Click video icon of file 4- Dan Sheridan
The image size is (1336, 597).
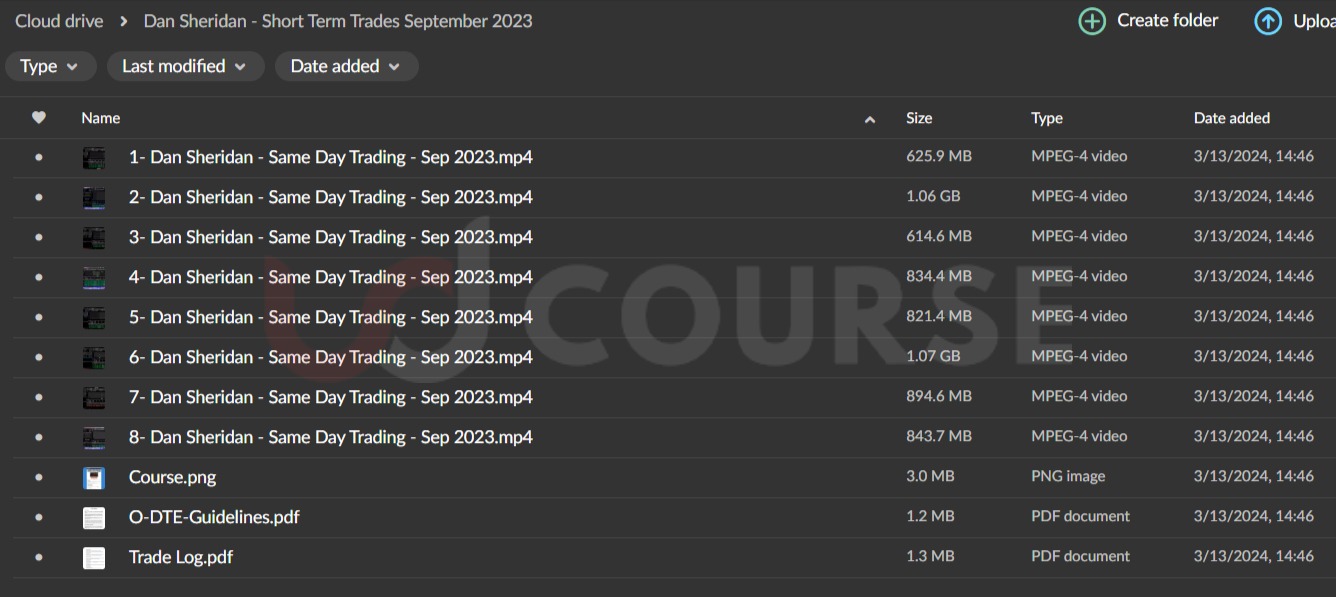[x=94, y=277]
